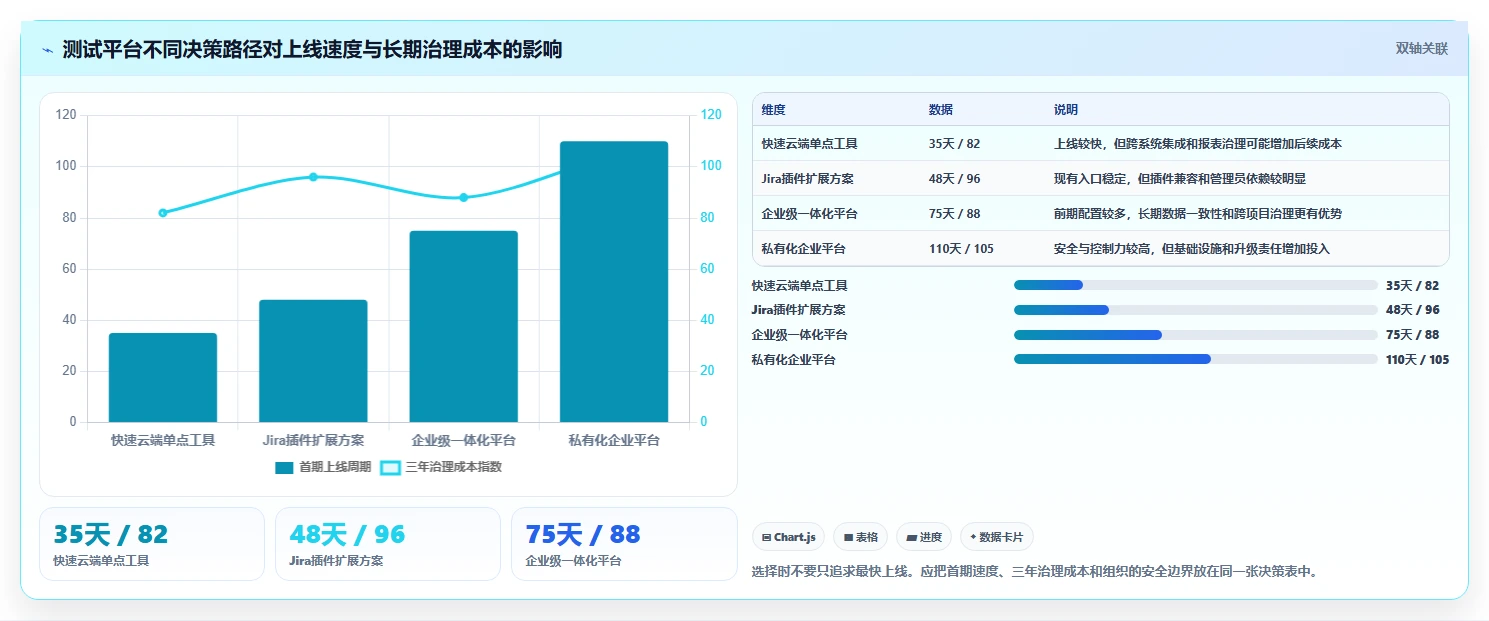Select the 进度 tag
The height and width of the screenshot is (621, 1489).
tap(924, 537)
